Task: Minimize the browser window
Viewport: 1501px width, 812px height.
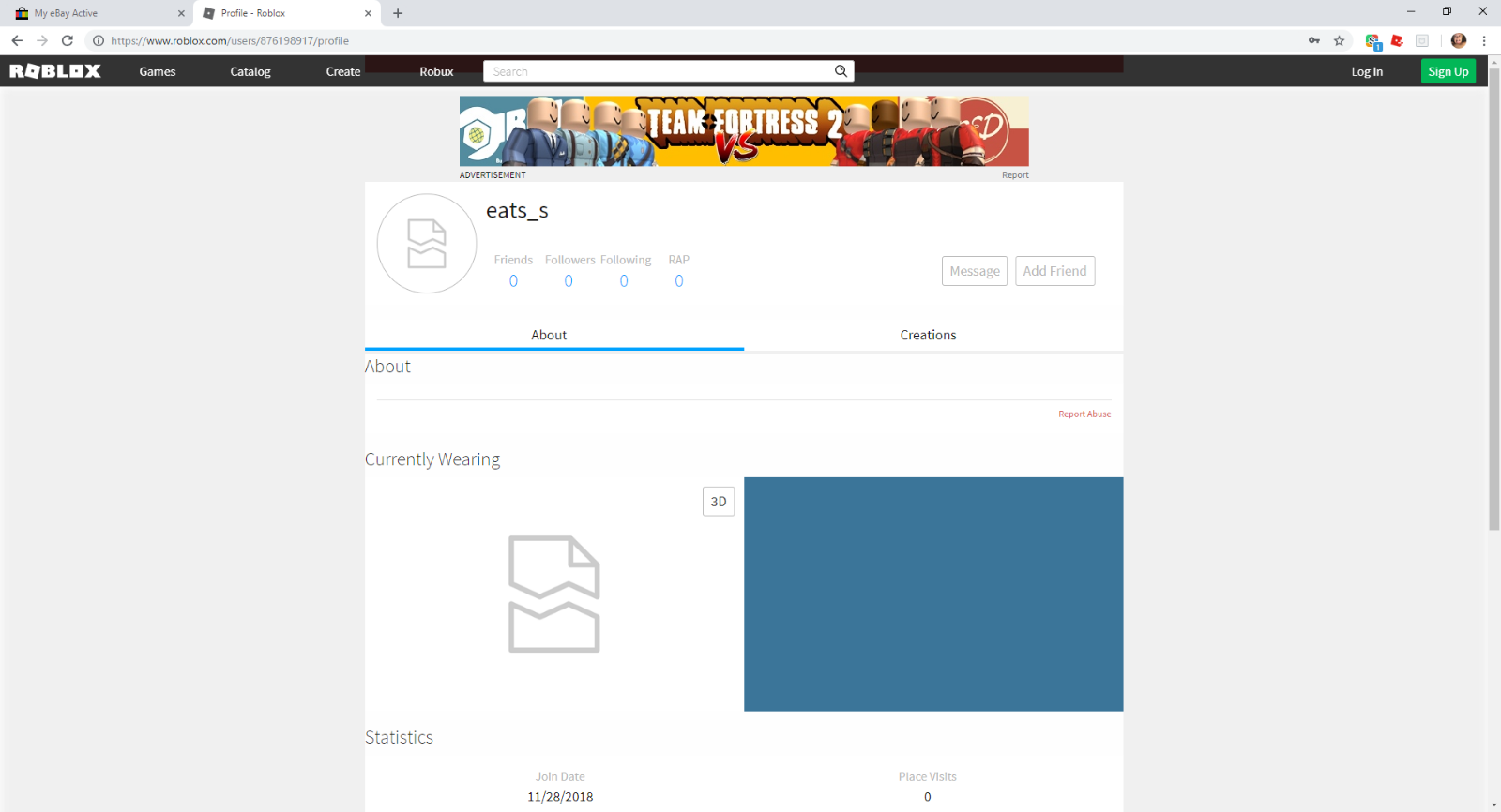Action: pyautogui.click(x=1410, y=11)
